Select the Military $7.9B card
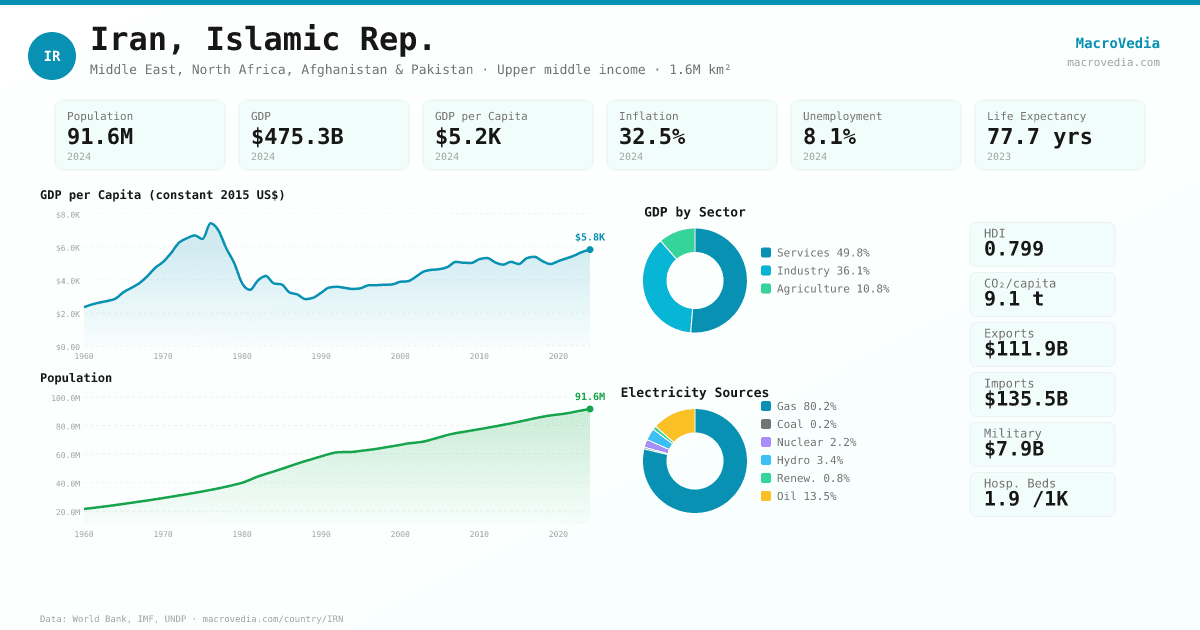The width and height of the screenshot is (1200, 630). coord(1042,444)
